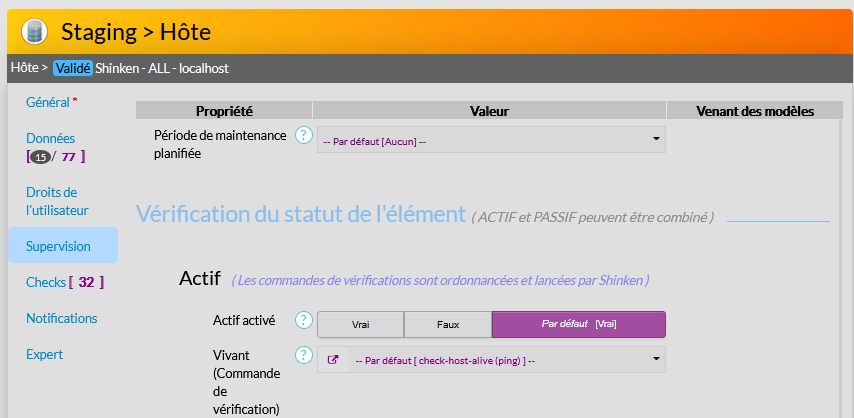Image resolution: width=854 pixels, height=418 pixels.
Task: Open the Expert section link
Action: [x=44, y=354]
